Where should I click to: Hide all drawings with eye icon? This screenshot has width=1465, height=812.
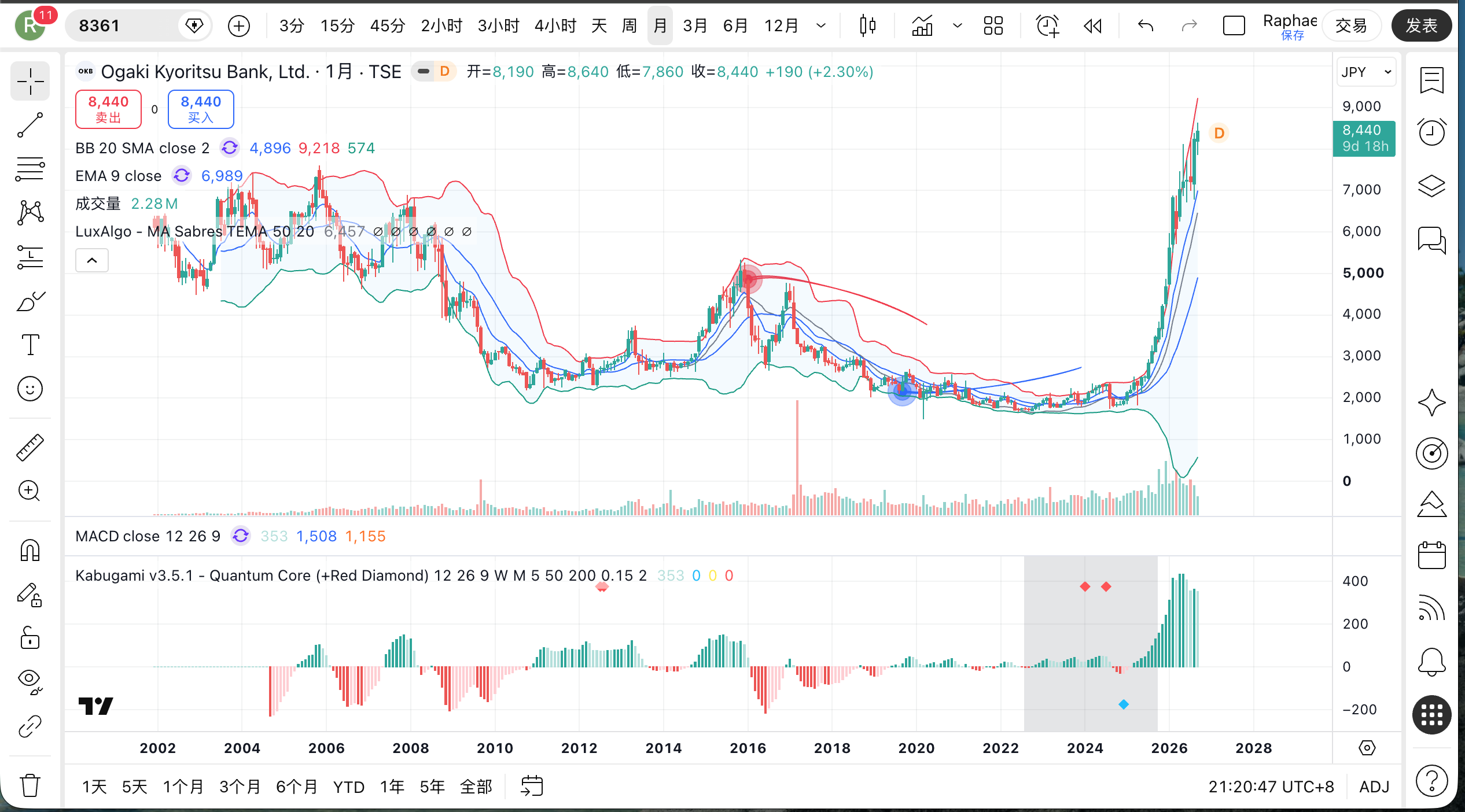30,682
